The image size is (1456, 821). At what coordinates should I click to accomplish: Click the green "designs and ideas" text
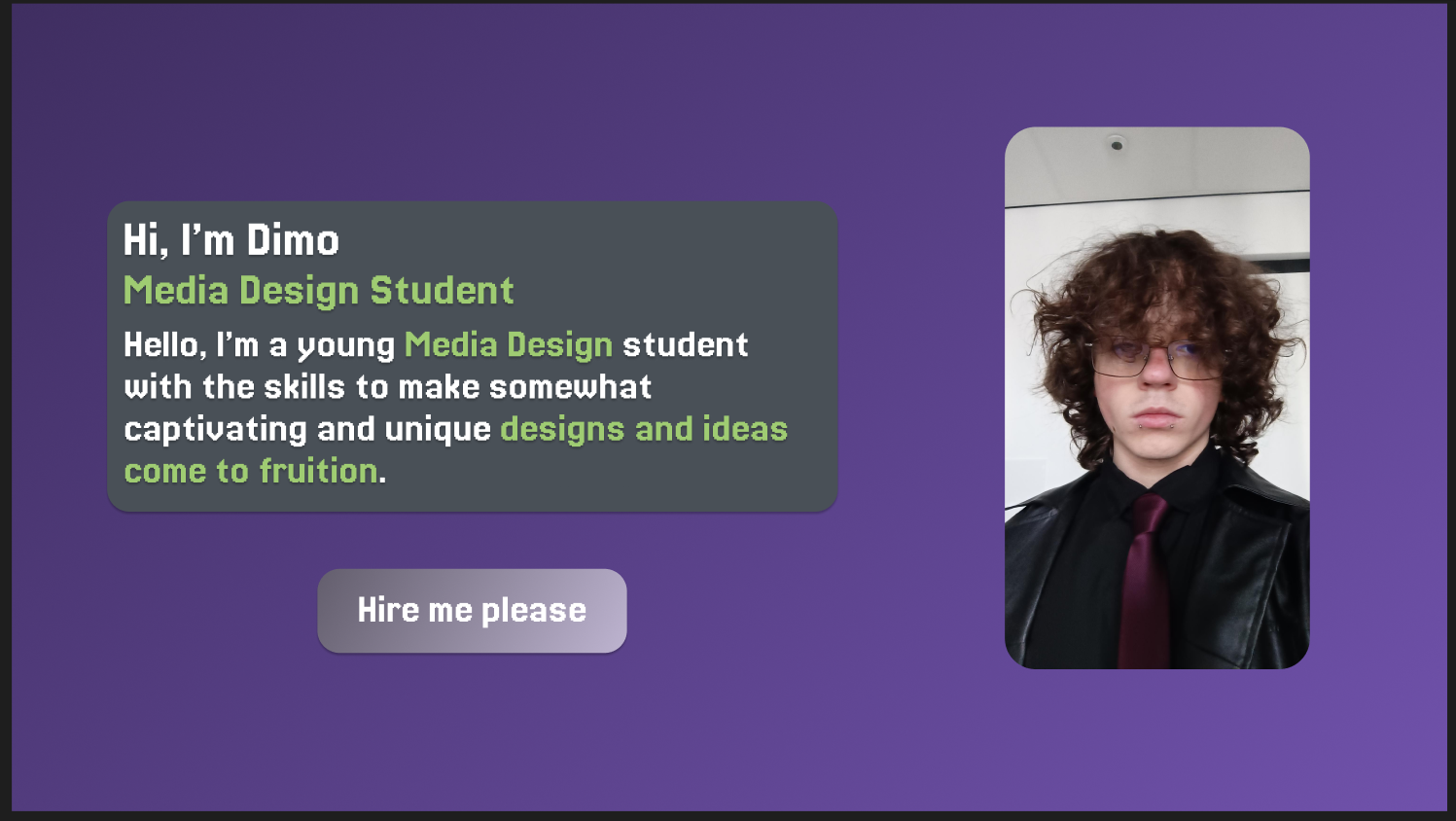[x=643, y=429]
